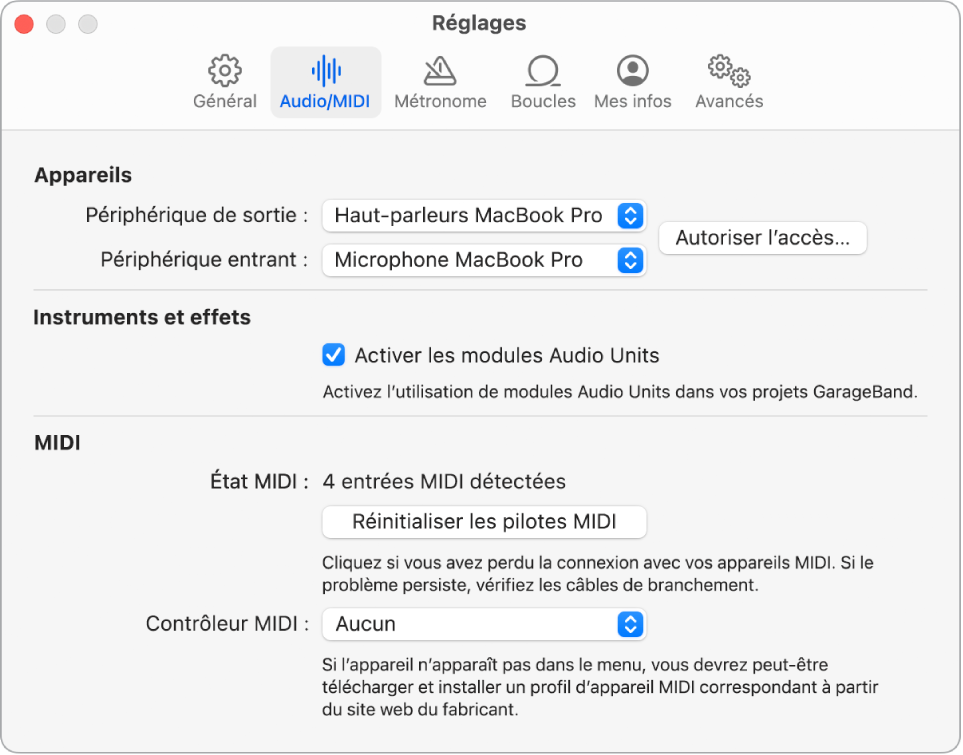Open the Général settings pane
Viewport: 963px width, 755px height.
(224, 80)
